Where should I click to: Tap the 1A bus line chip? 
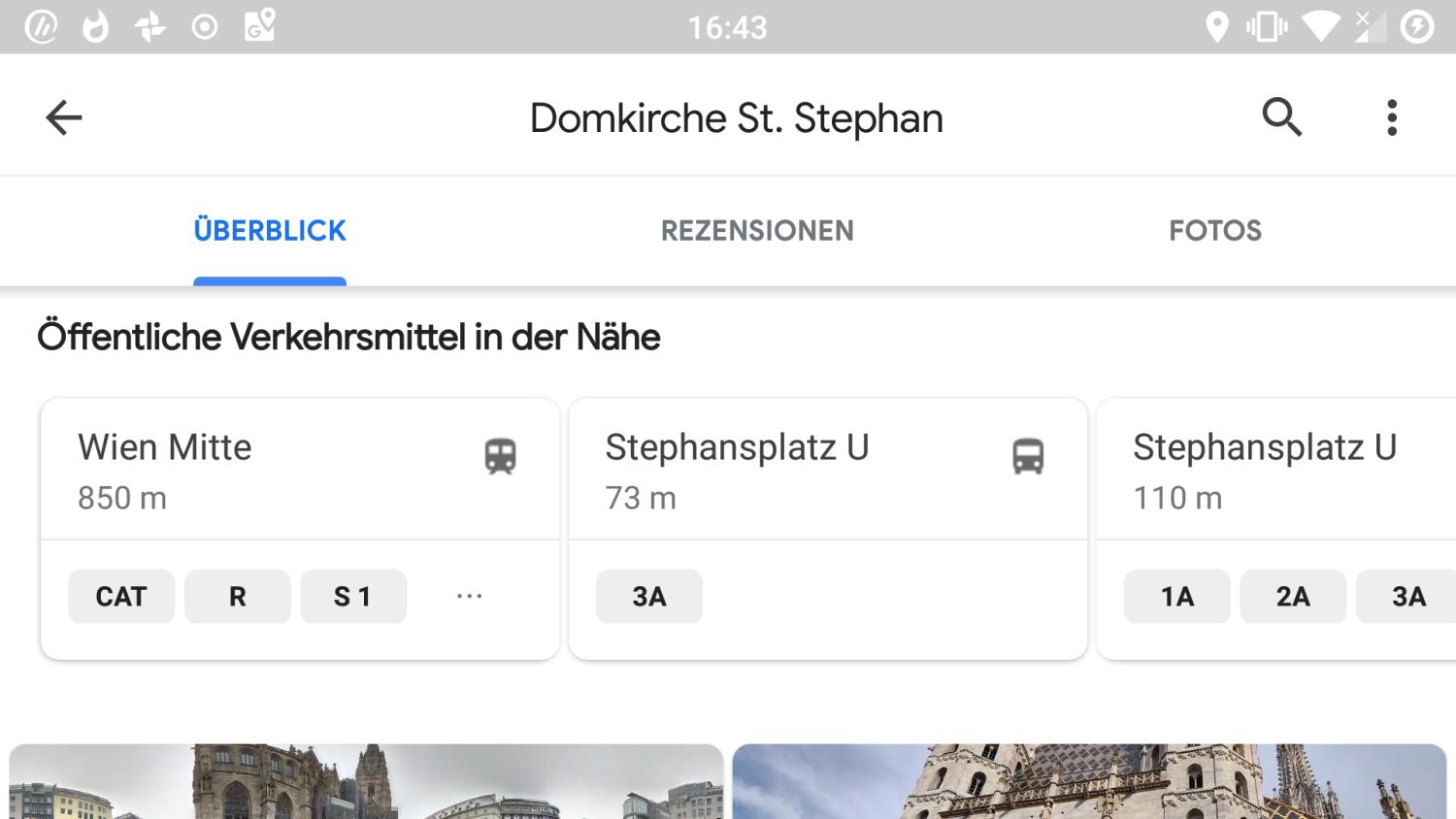click(x=1176, y=596)
